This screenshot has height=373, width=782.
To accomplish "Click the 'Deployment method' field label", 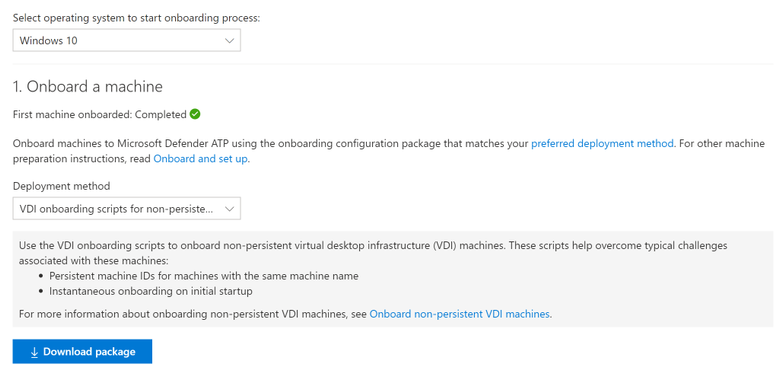I will 61,186.
